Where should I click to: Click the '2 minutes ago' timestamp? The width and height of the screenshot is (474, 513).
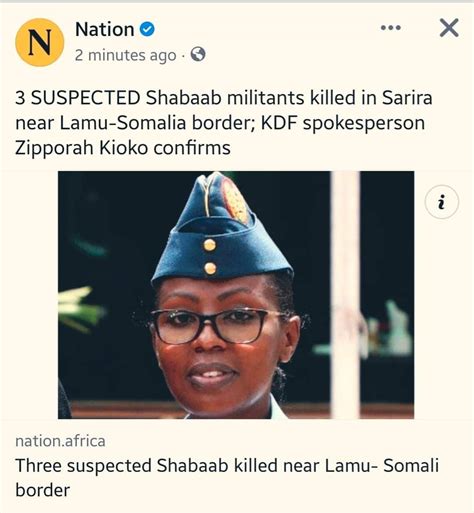click(x=125, y=55)
